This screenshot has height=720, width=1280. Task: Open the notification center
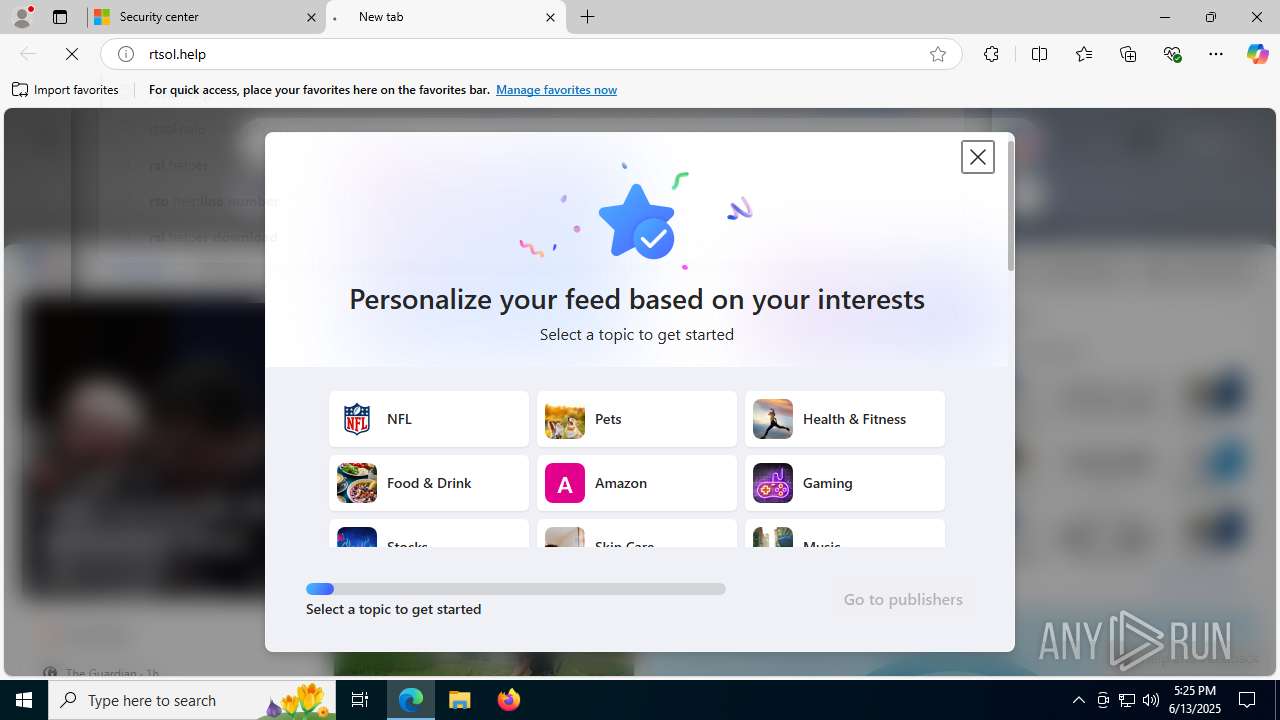(x=1248, y=700)
